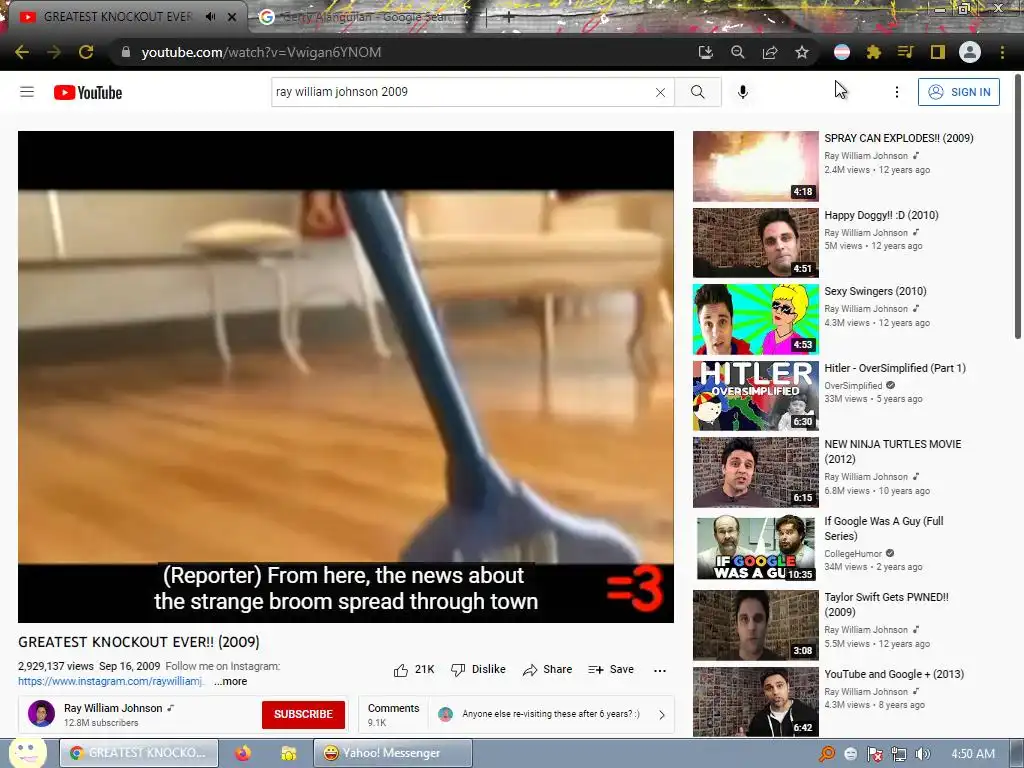
Task: Click the 2,929,137 views count text
Action: pos(56,666)
